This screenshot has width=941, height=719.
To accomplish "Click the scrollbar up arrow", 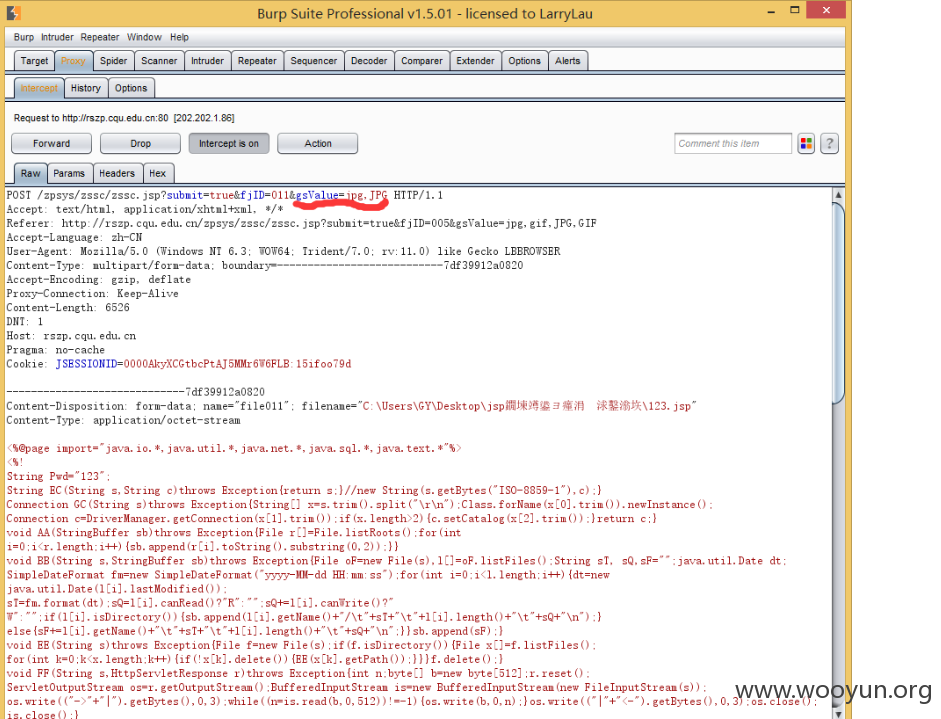I will [838, 195].
